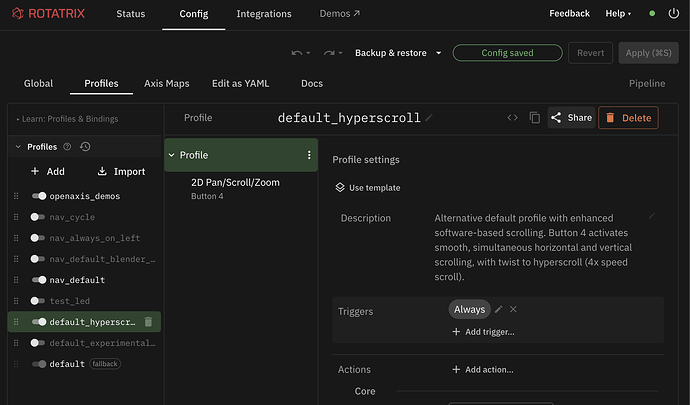Select the Always trigger chip
690x405 pixels.
(x=470, y=309)
